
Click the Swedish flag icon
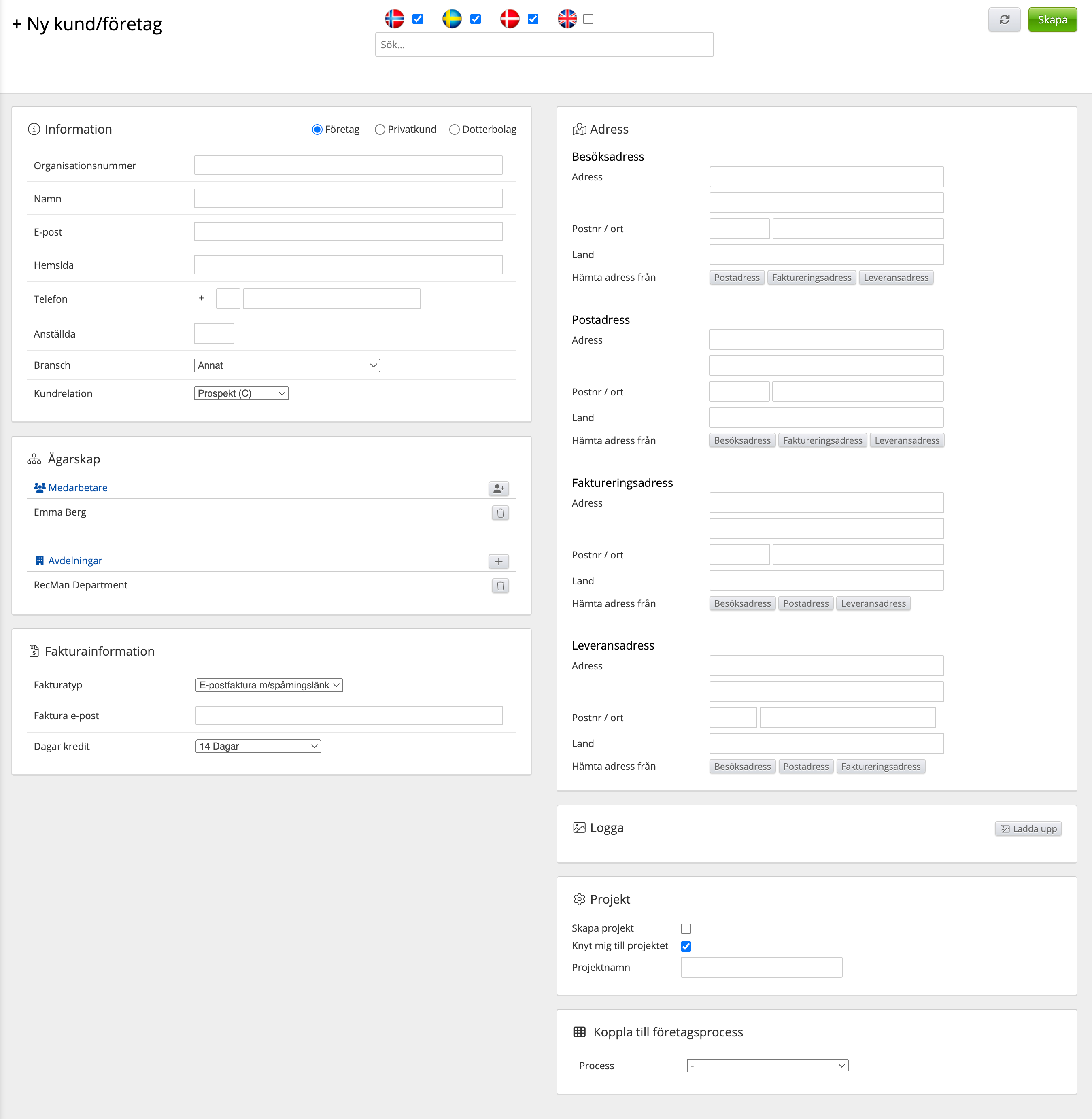click(x=451, y=19)
